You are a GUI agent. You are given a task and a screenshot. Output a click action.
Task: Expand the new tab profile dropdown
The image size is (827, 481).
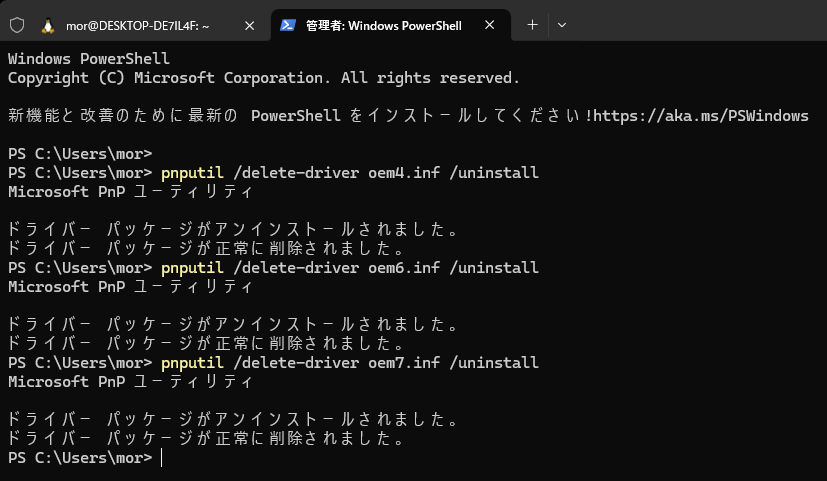pos(562,25)
